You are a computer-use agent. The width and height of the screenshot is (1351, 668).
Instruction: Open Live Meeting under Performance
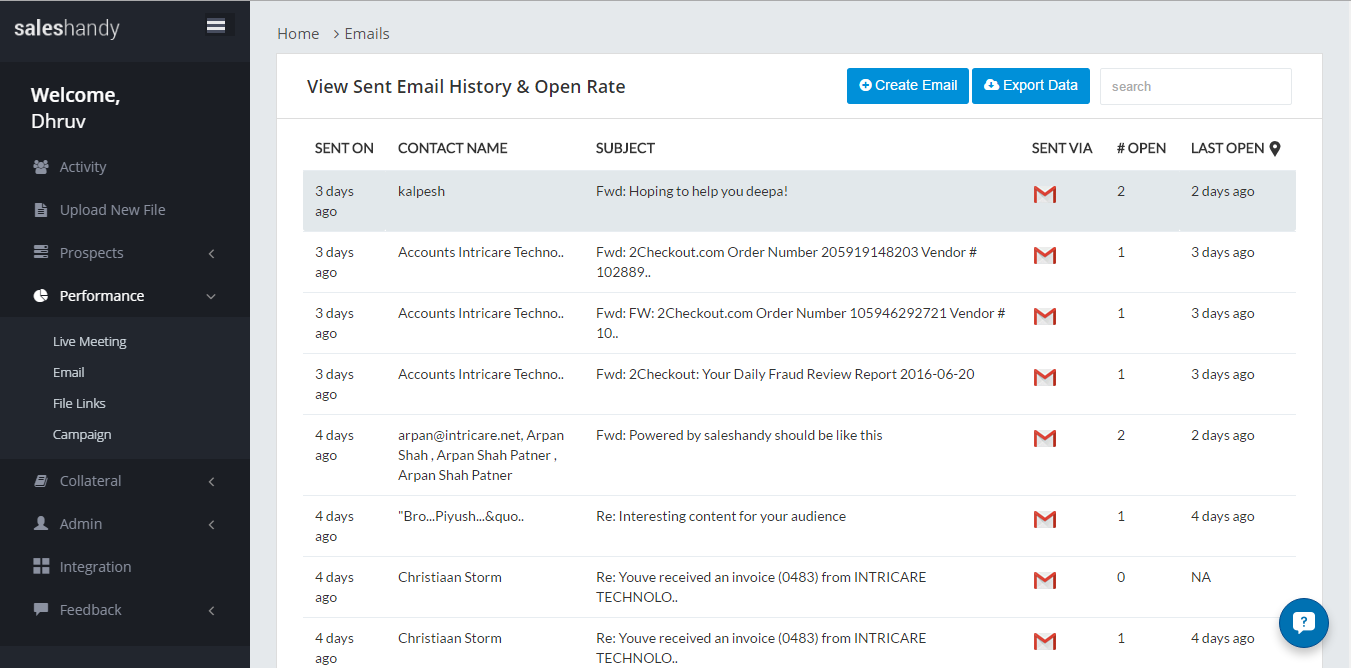click(x=90, y=342)
